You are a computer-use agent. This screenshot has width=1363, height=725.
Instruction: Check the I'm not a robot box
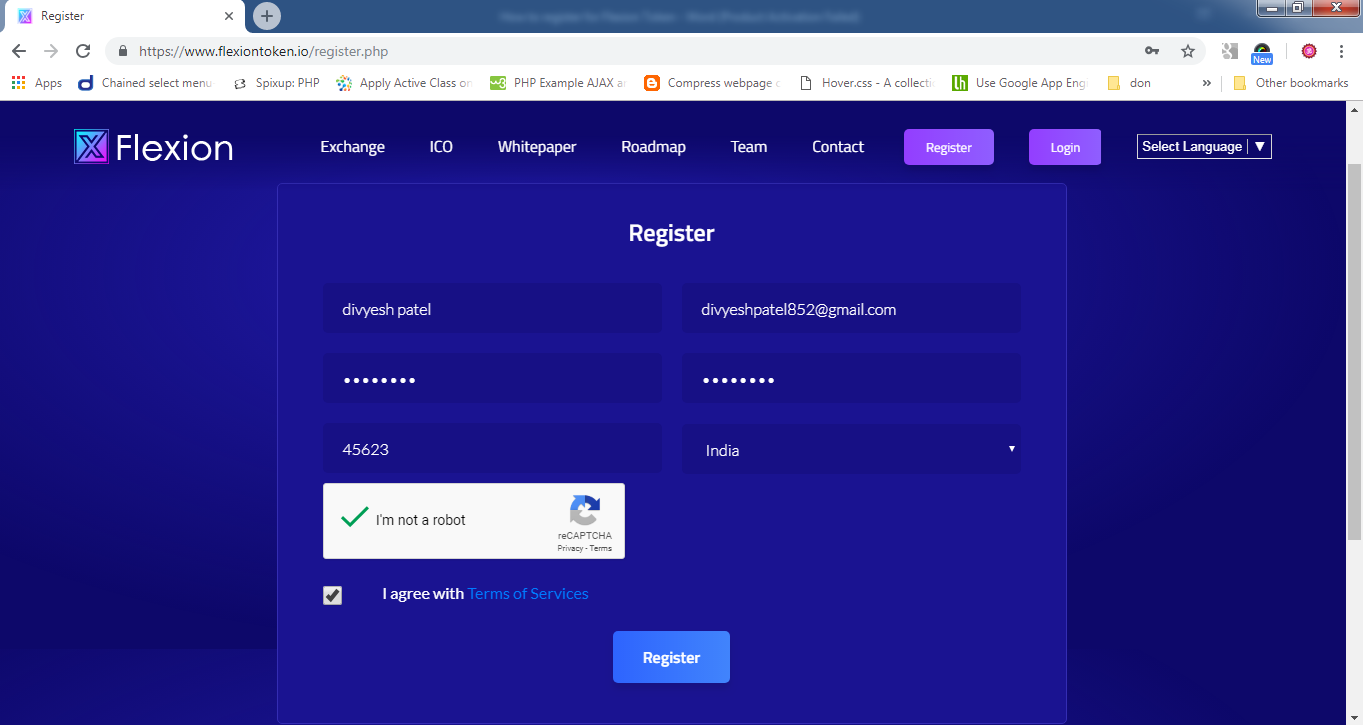click(354, 518)
